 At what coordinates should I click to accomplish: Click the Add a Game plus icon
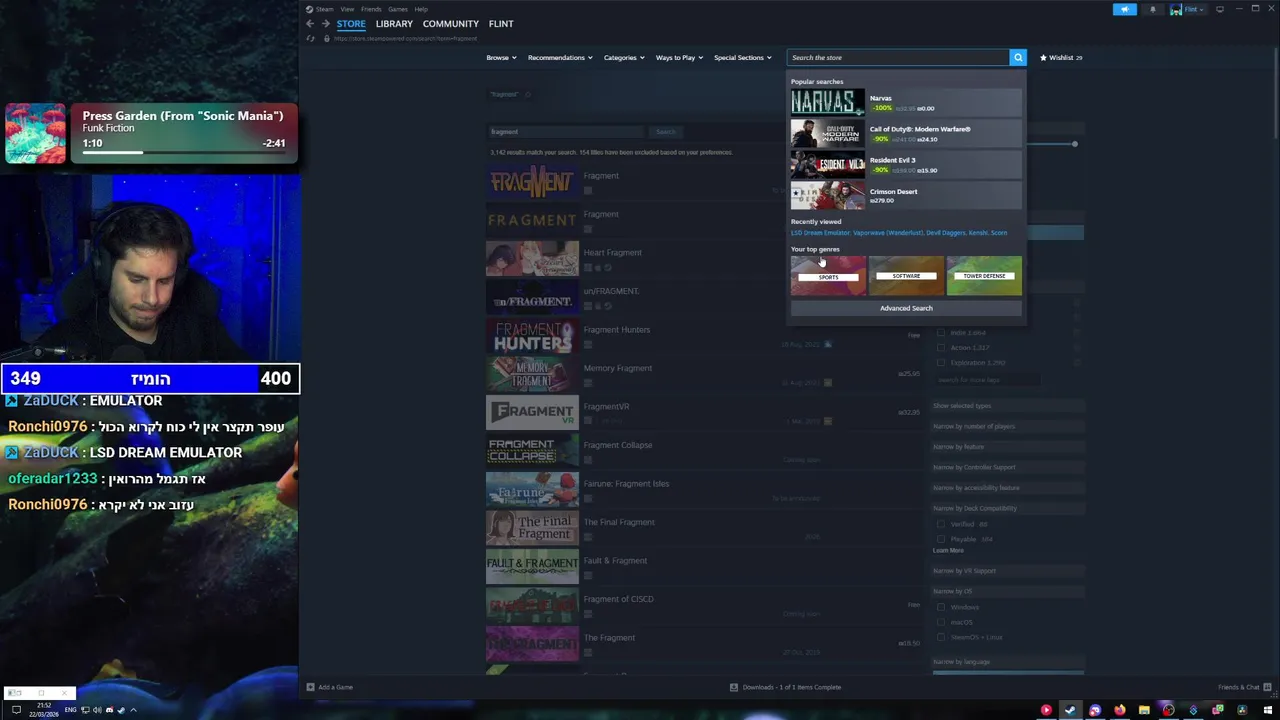click(310, 687)
